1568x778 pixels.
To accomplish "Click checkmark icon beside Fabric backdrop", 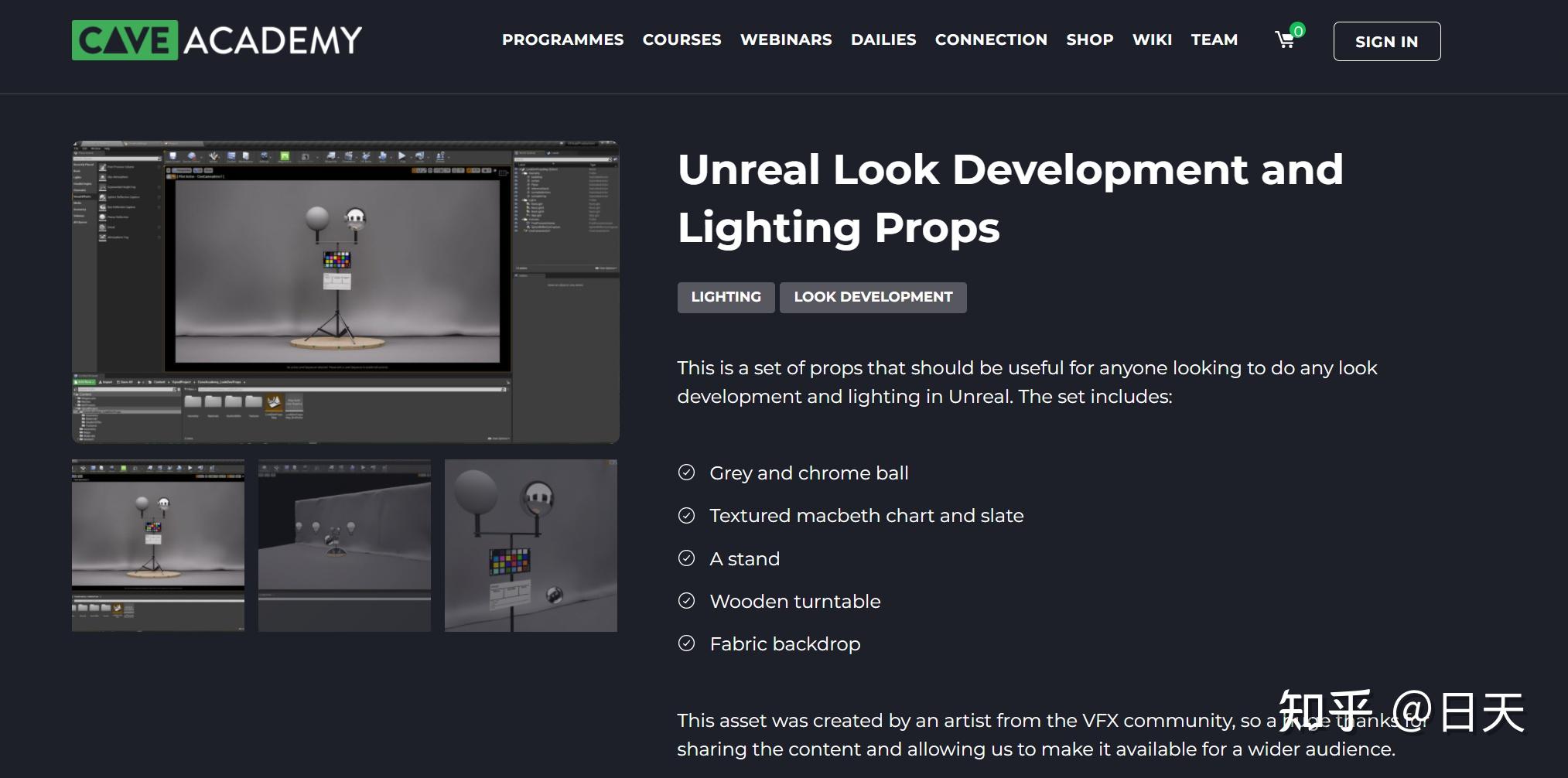I will click(686, 643).
